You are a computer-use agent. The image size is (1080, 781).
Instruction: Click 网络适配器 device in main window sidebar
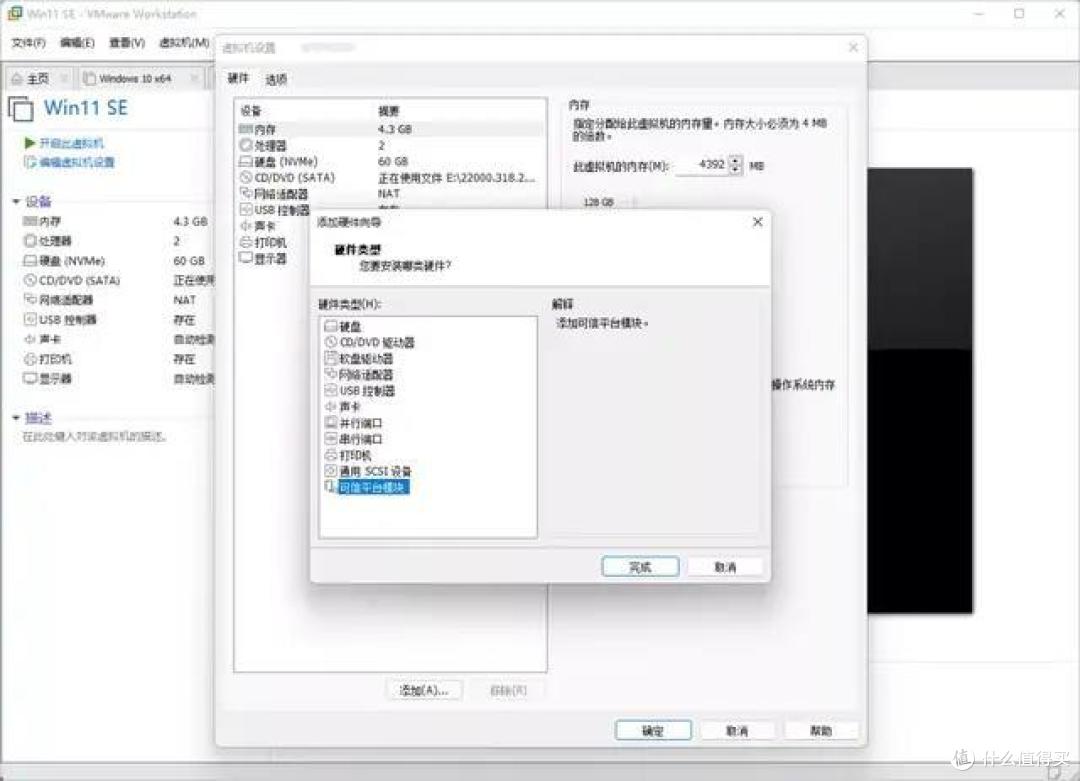pos(58,300)
